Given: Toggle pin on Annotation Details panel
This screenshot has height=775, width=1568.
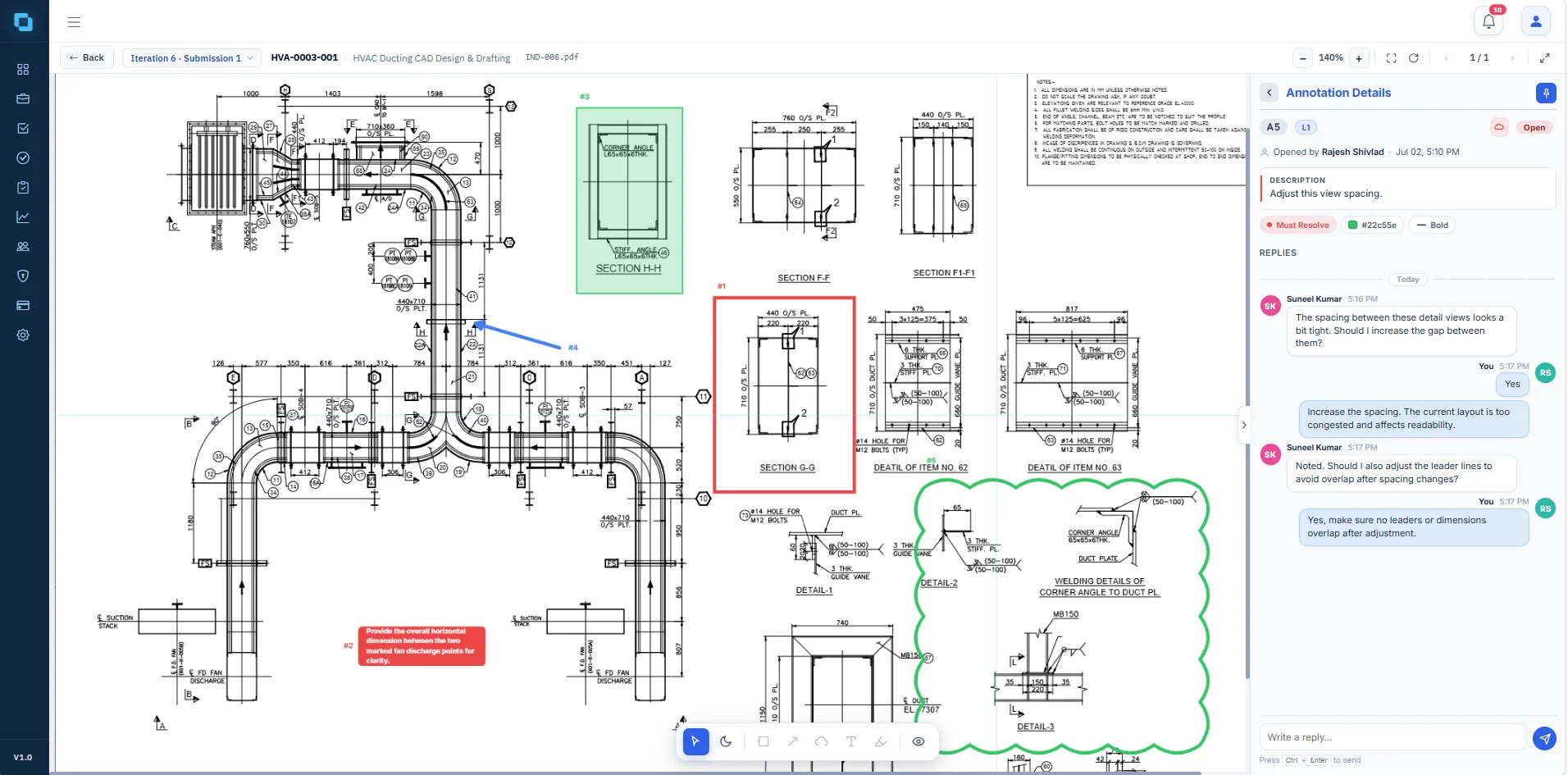Looking at the screenshot, I should click(1546, 93).
